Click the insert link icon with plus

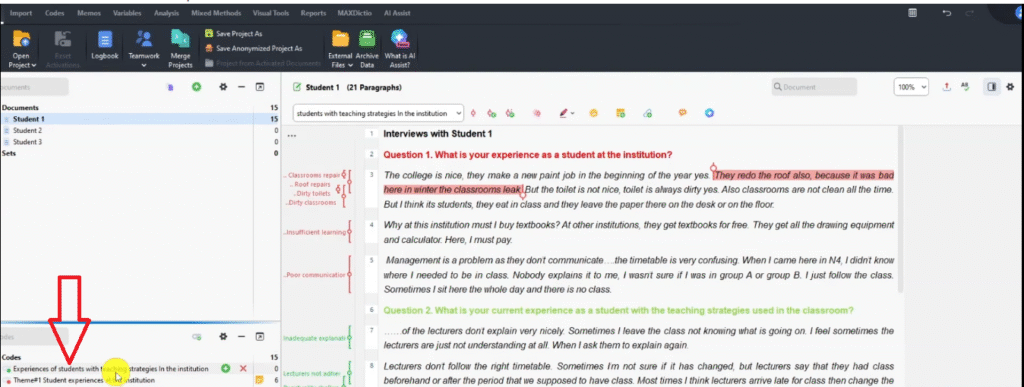point(647,113)
